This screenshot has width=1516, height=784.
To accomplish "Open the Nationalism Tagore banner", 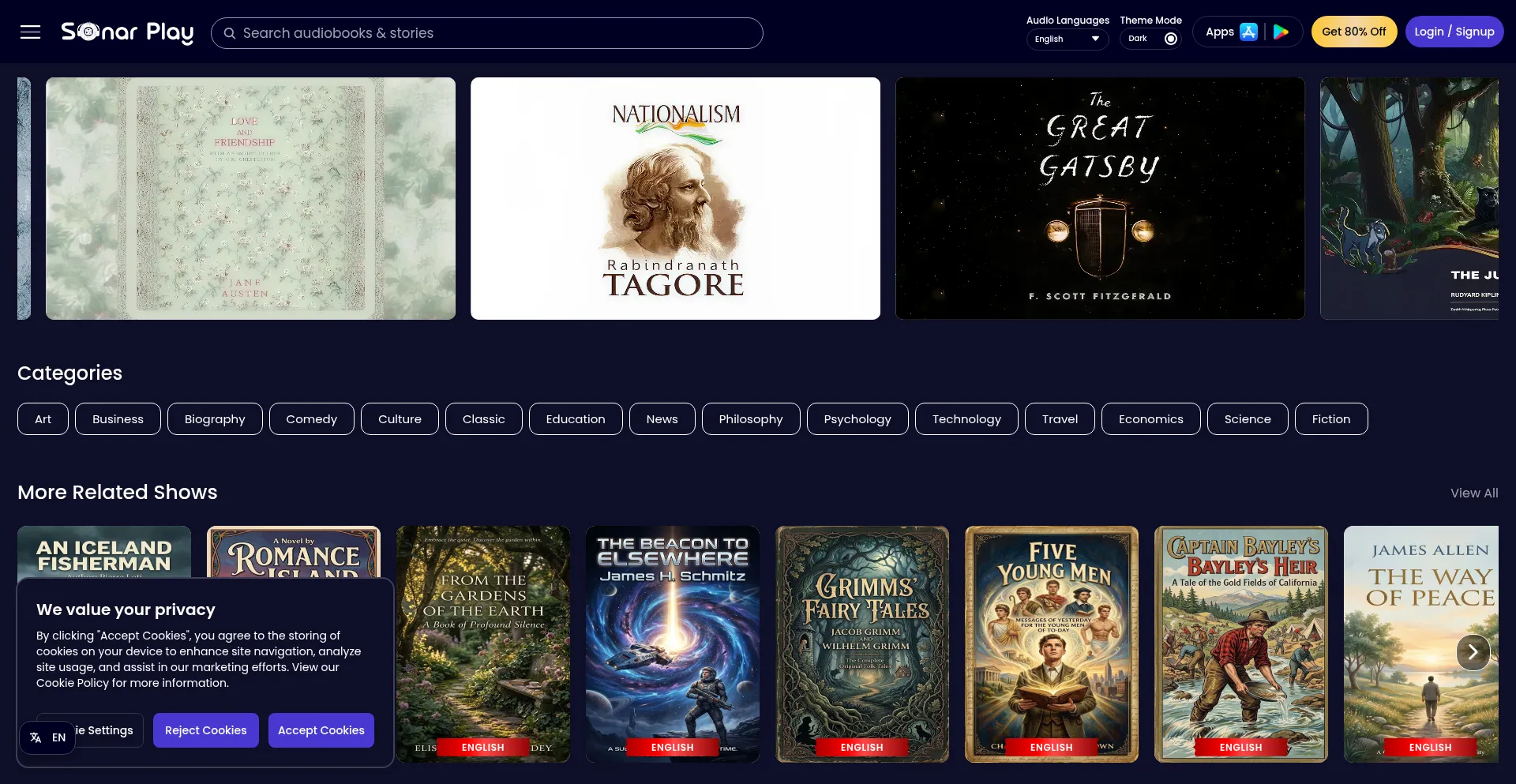I will (x=675, y=198).
